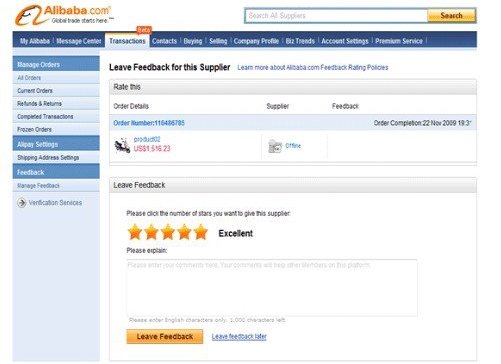Click the Verification Services arrow icon

click(x=22, y=203)
